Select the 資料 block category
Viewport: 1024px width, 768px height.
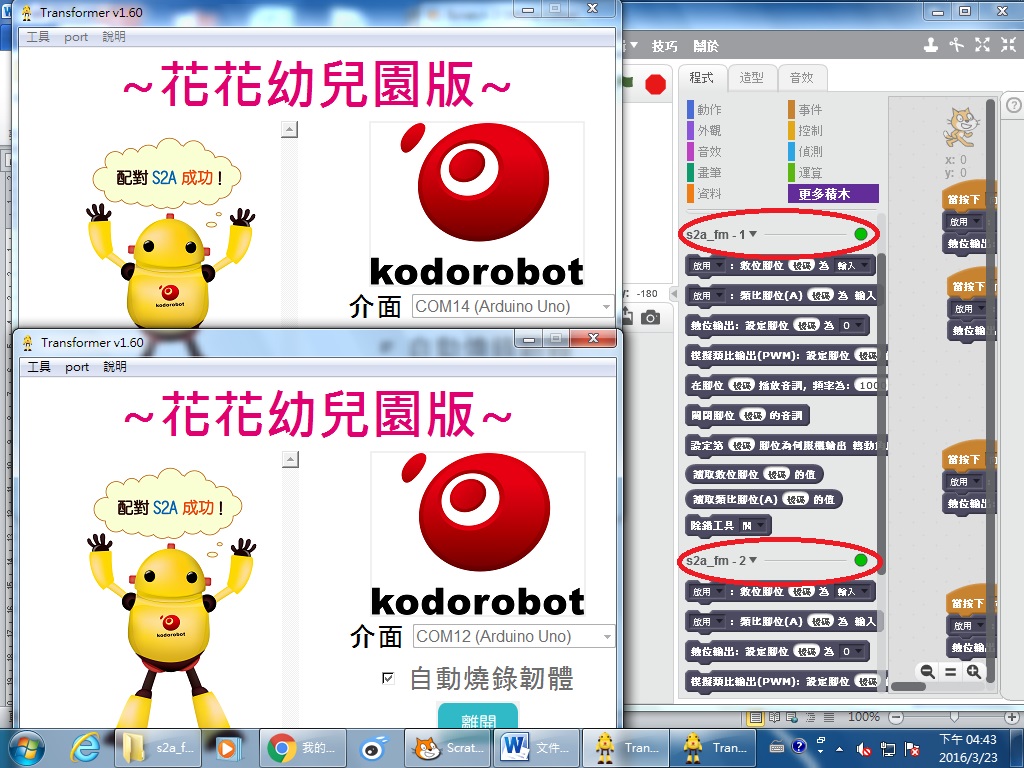point(709,193)
